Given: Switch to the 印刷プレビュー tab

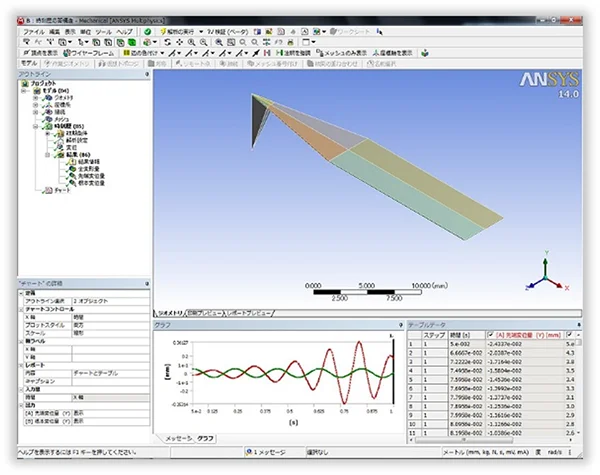Looking at the screenshot, I should pyautogui.click(x=205, y=313).
